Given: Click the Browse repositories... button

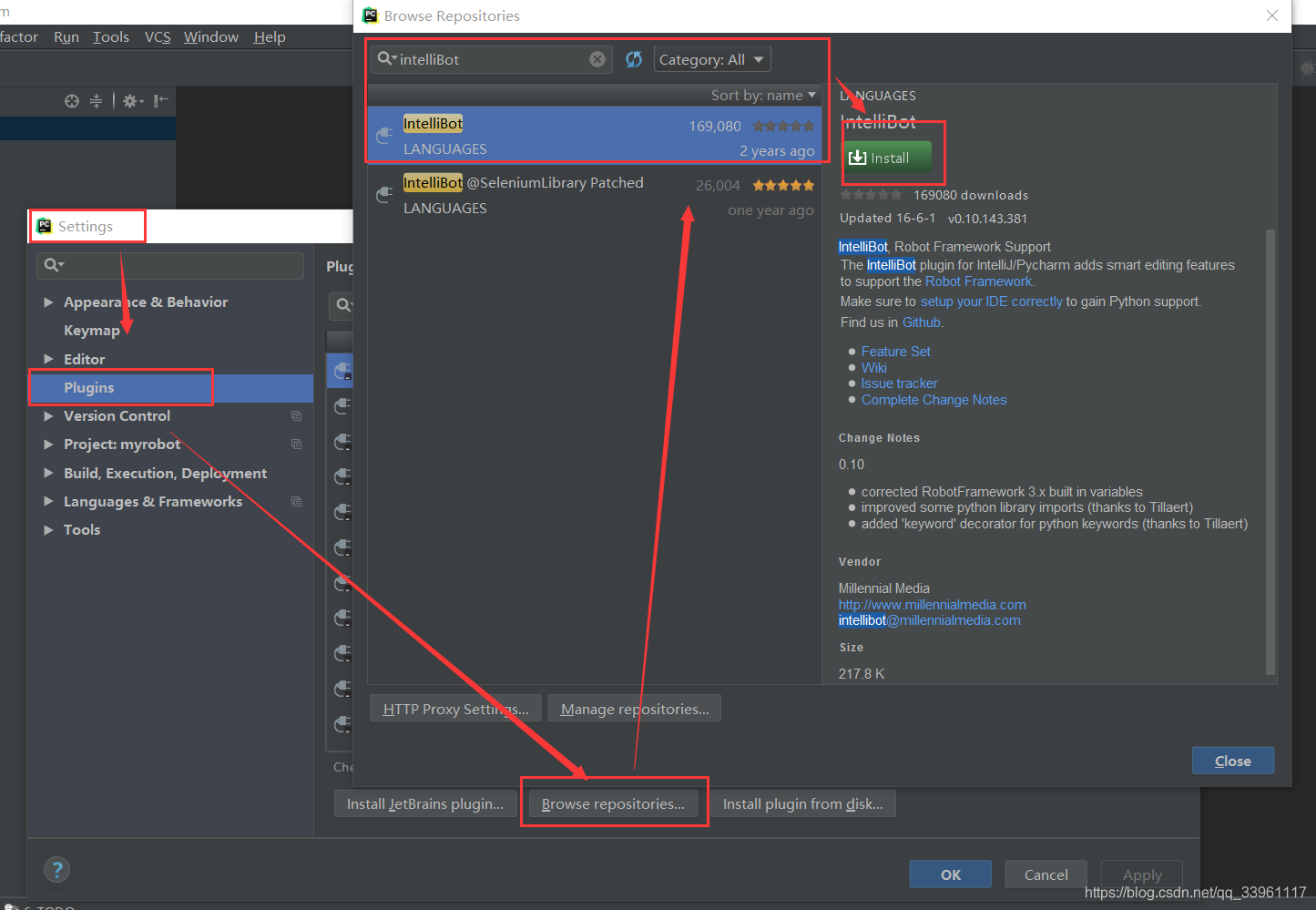Looking at the screenshot, I should point(613,804).
